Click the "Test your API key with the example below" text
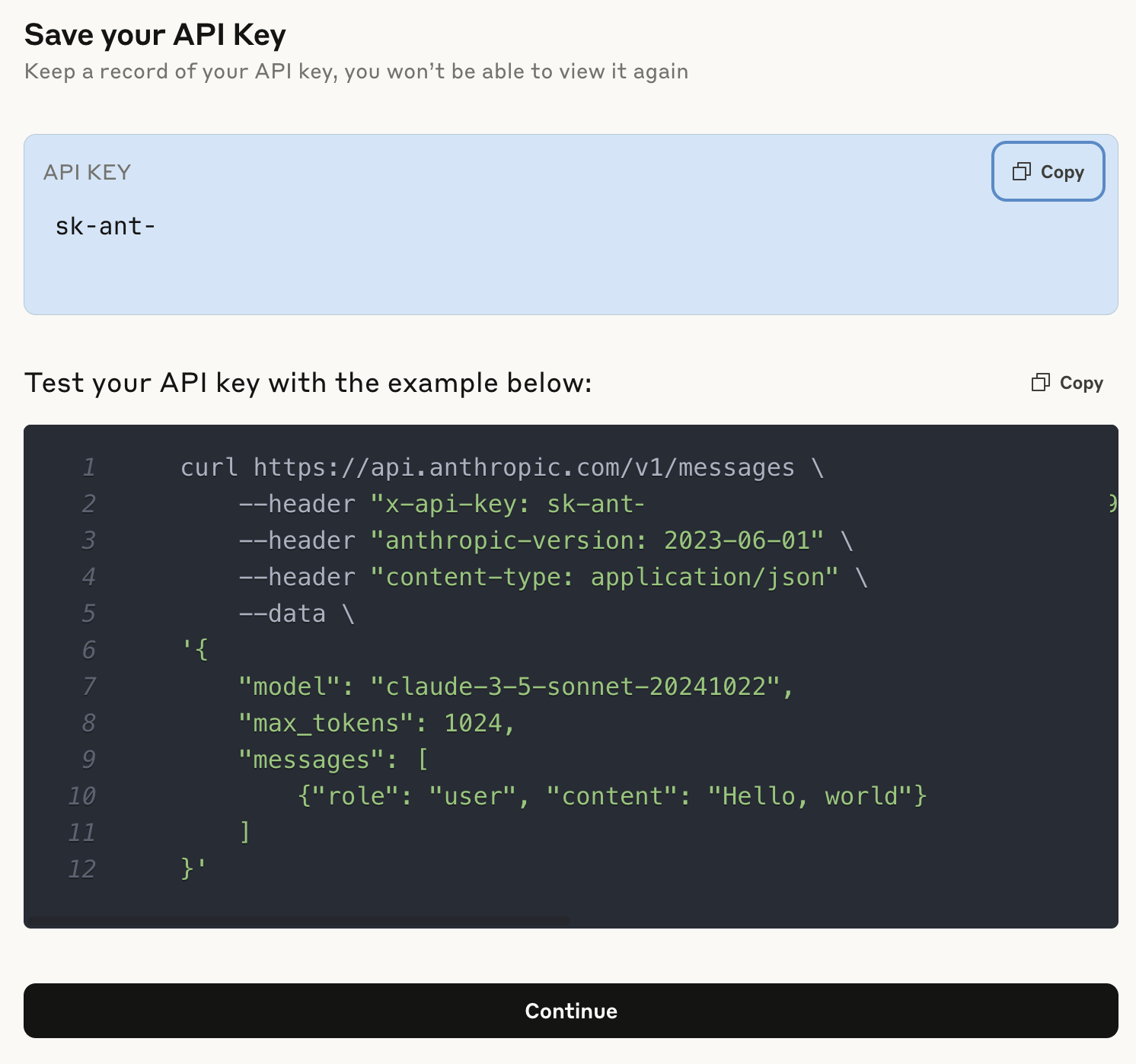Screen dimensions: 1136x1064 click(x=308, y=383)
